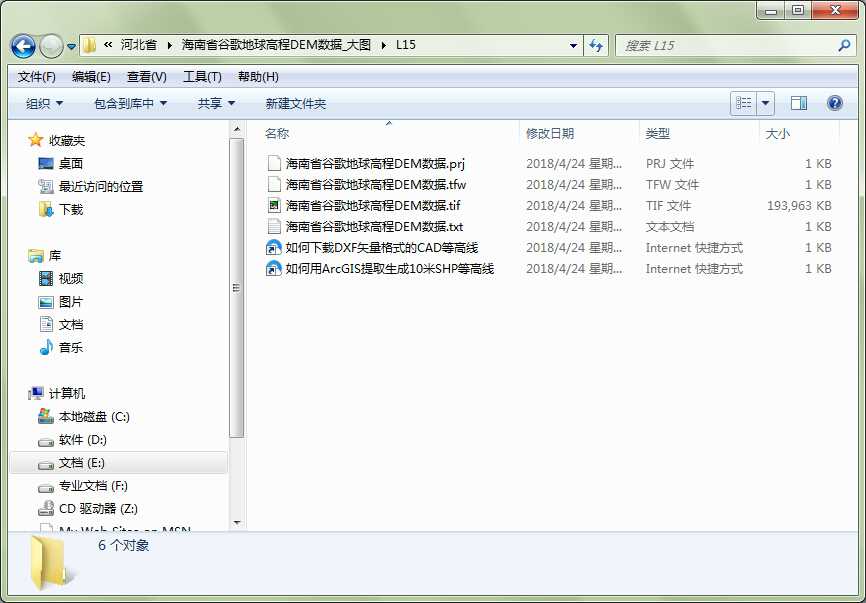The width and height of the screenshot is (866, 603).
Task: Open the 视频 library
Action: (x=71, y=279)
